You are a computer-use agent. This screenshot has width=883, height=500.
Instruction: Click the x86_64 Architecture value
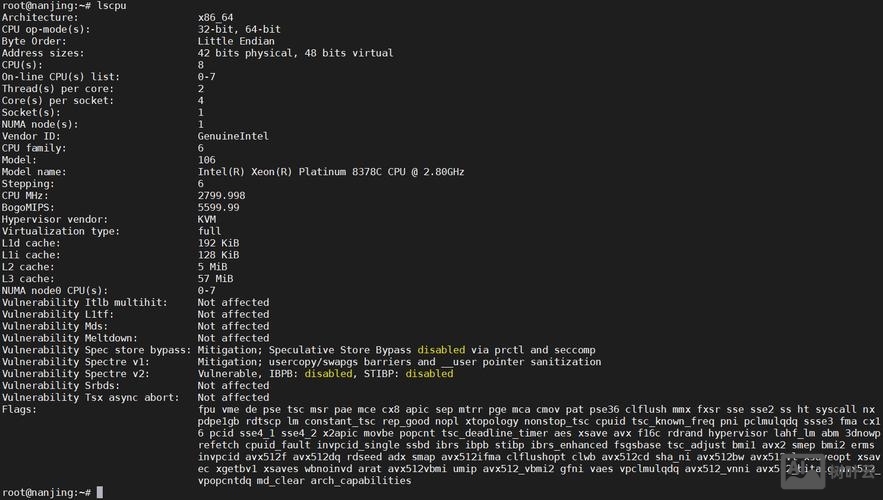click(x=218, y=18)
